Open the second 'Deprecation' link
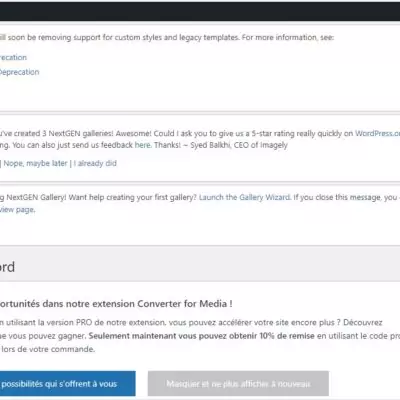400x400 pixels. [x=19, y=72]
